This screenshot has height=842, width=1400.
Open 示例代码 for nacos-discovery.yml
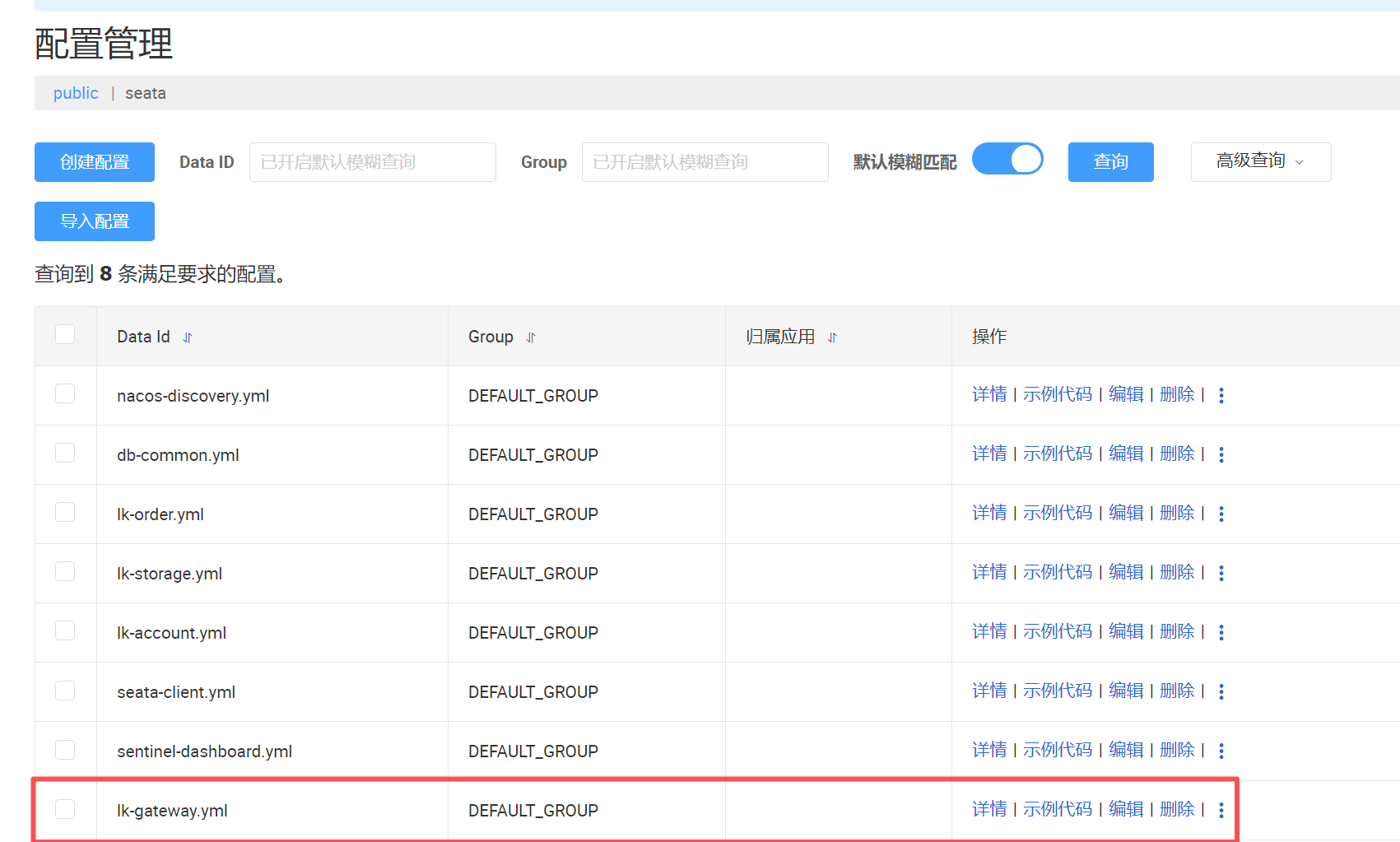(1058, 394)
